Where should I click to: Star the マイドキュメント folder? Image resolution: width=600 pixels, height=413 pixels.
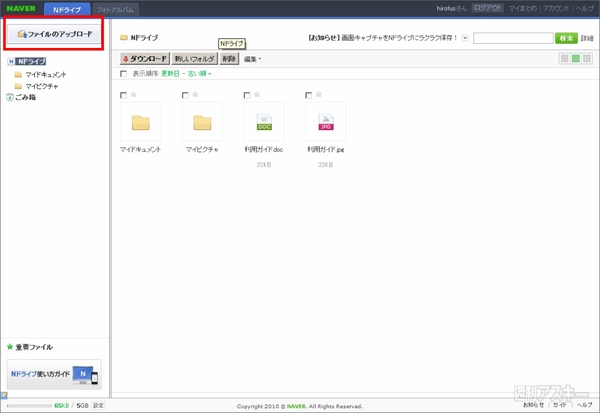pyautogui.click(x=134, y=94)
